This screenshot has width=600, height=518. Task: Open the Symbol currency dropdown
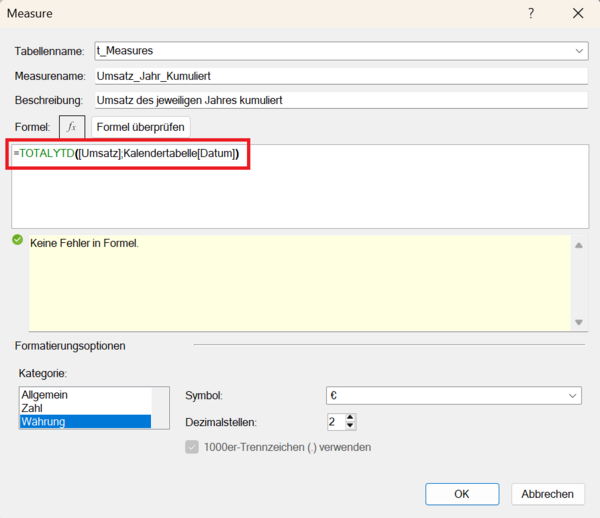pyautogui.click(x=572, y=396)
